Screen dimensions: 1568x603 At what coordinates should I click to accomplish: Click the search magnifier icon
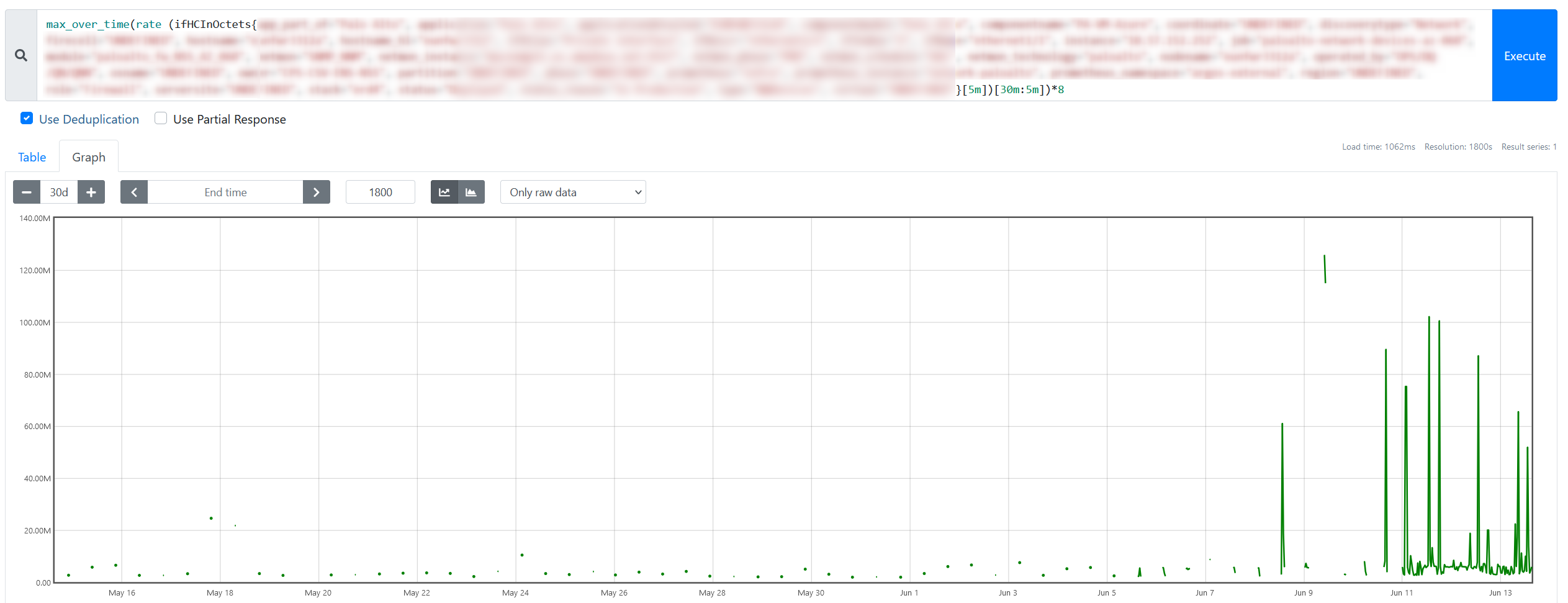21,55
